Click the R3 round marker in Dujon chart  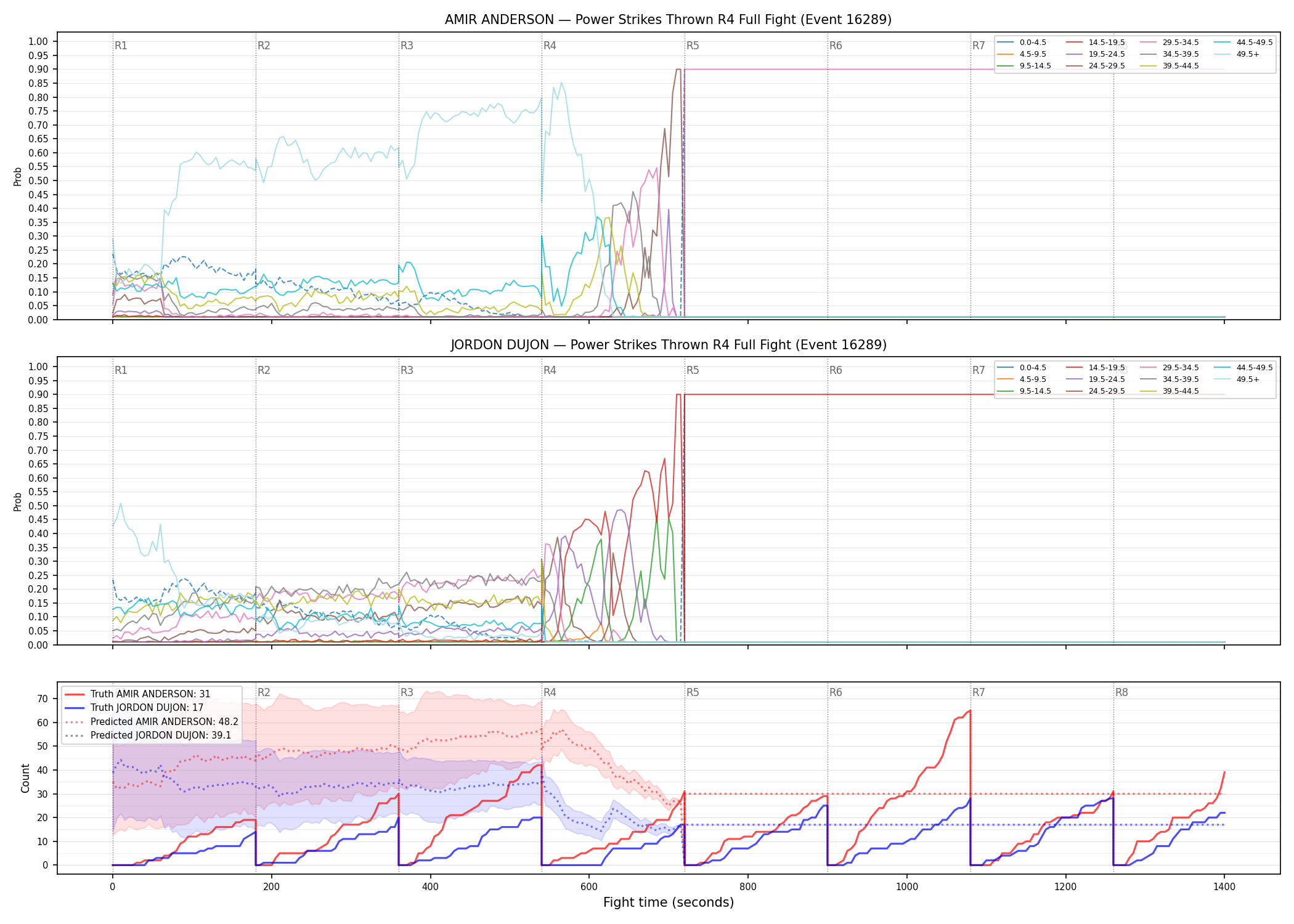coord(407,370)
